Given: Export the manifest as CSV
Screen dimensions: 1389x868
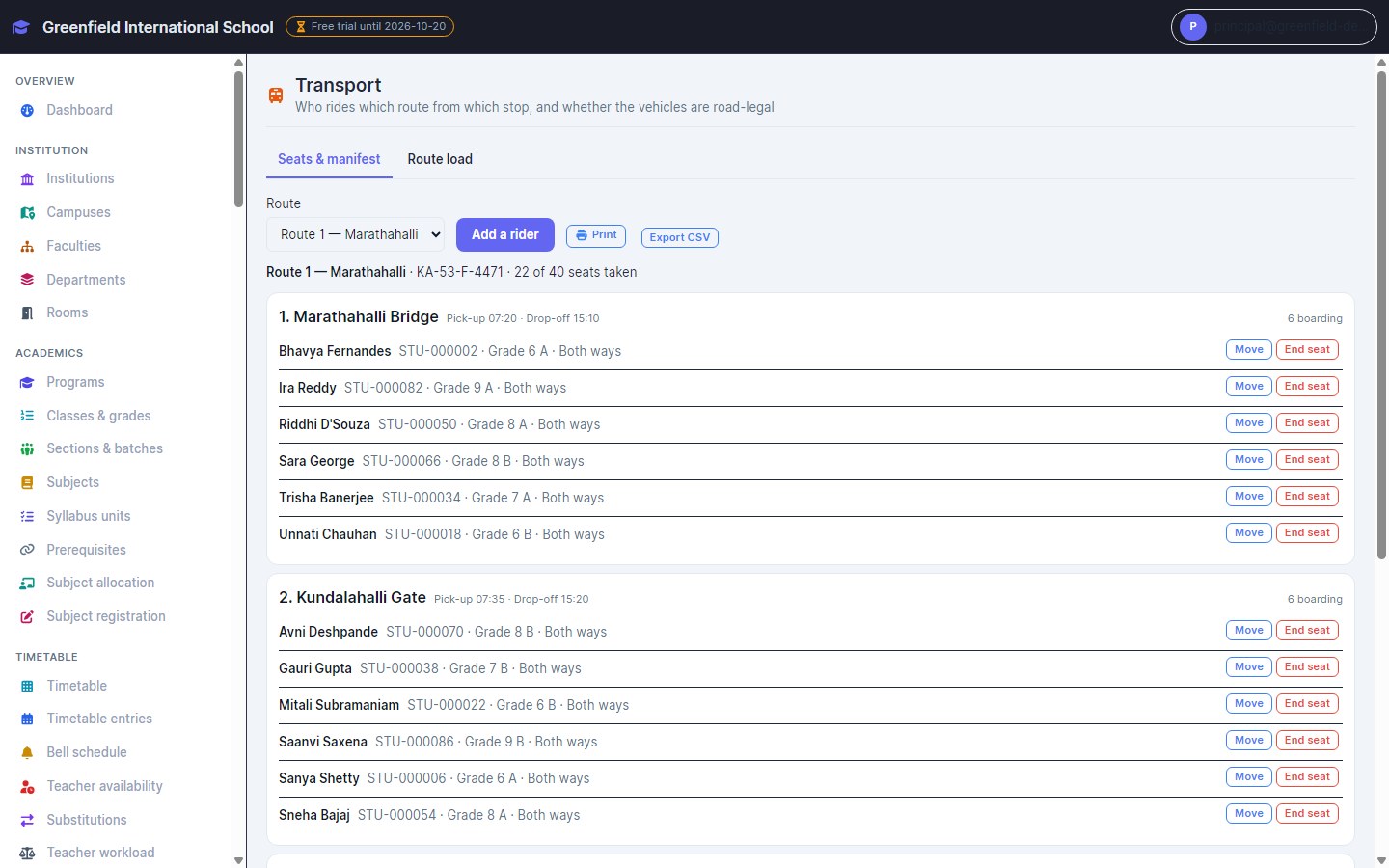Looking at the screenshot, I should pos(680,237).
